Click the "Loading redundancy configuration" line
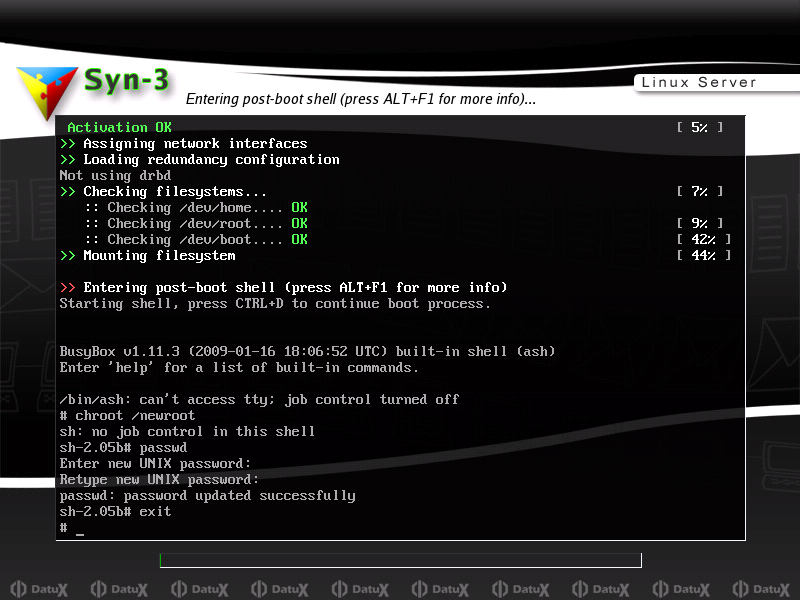Image resolution: width=800 pixels, height=600 pixels. [x=199, y=160]
